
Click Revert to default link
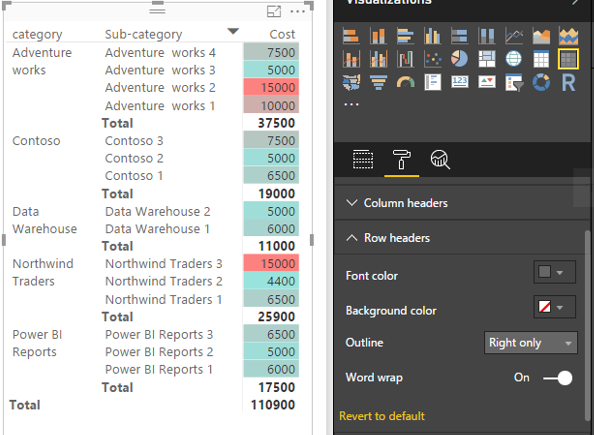382,416
